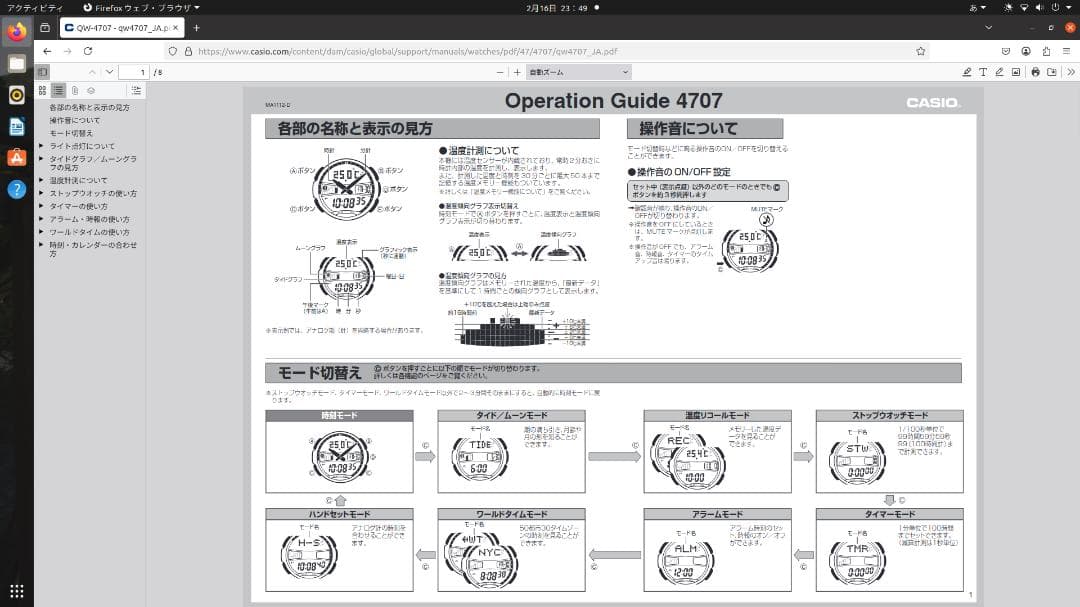Open Firefox ウェブ・ブラウザ app menu

click(x=141, y=8)
